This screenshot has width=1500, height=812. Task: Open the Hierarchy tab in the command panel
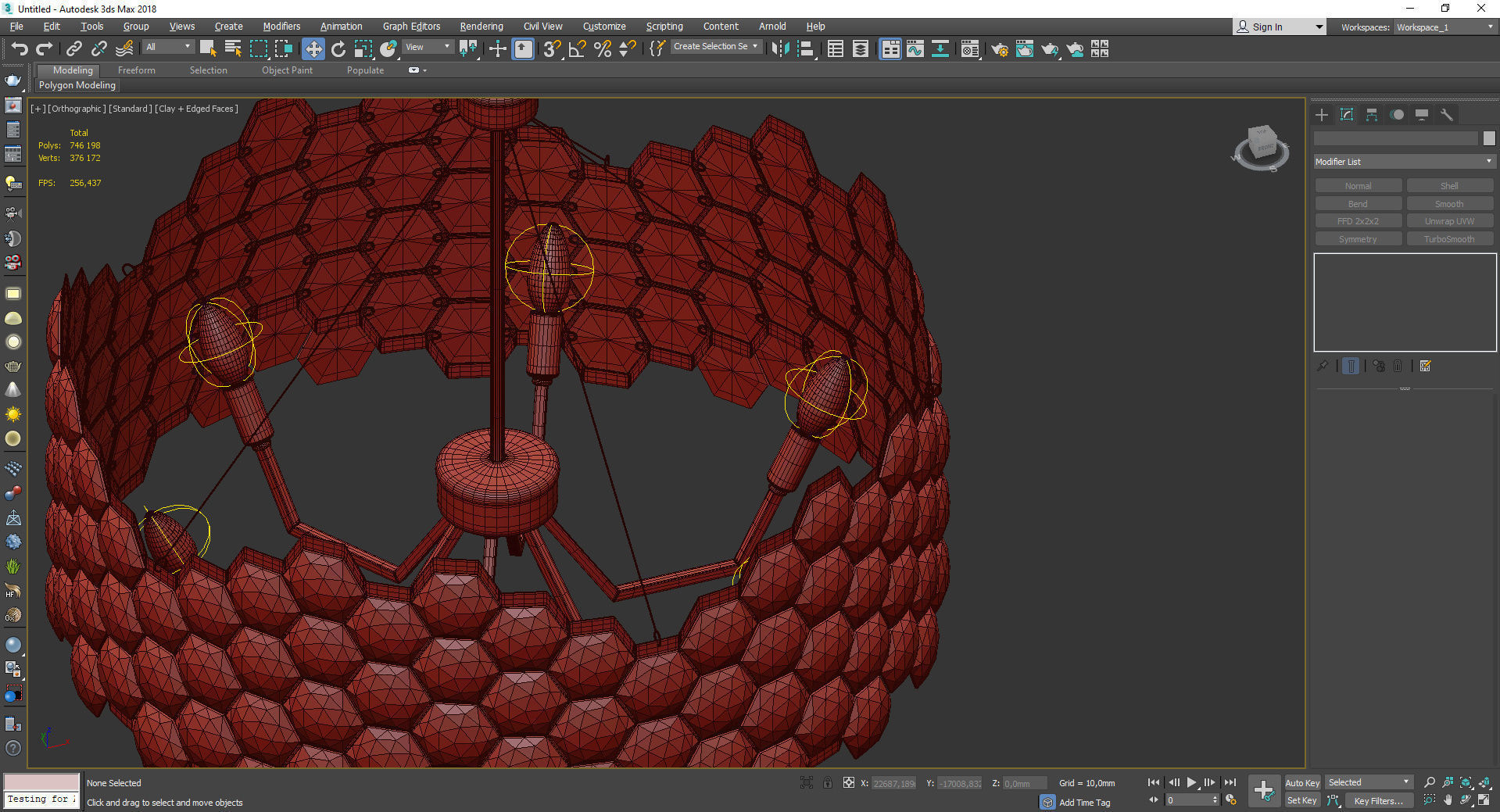tap(1372, 115)
